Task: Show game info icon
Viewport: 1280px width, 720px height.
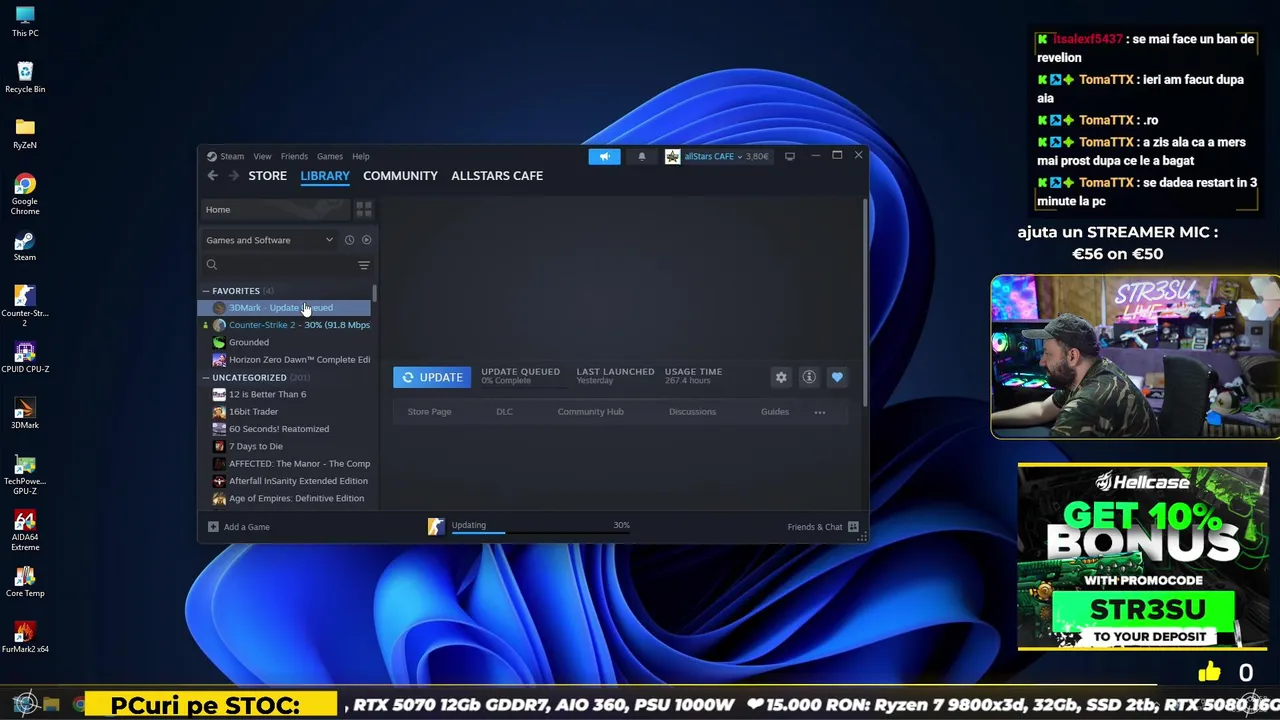Action: tap(809, 377)
